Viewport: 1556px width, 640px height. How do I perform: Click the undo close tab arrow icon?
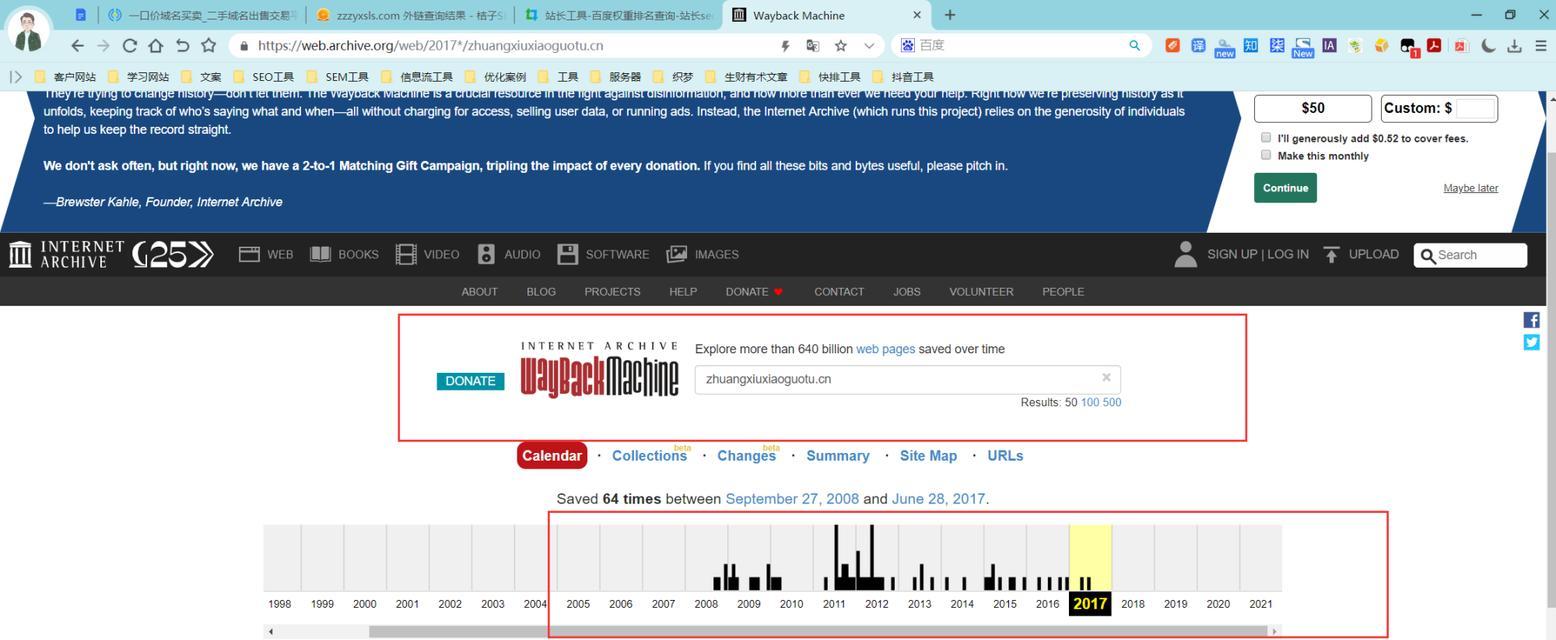tap(182, 45)
